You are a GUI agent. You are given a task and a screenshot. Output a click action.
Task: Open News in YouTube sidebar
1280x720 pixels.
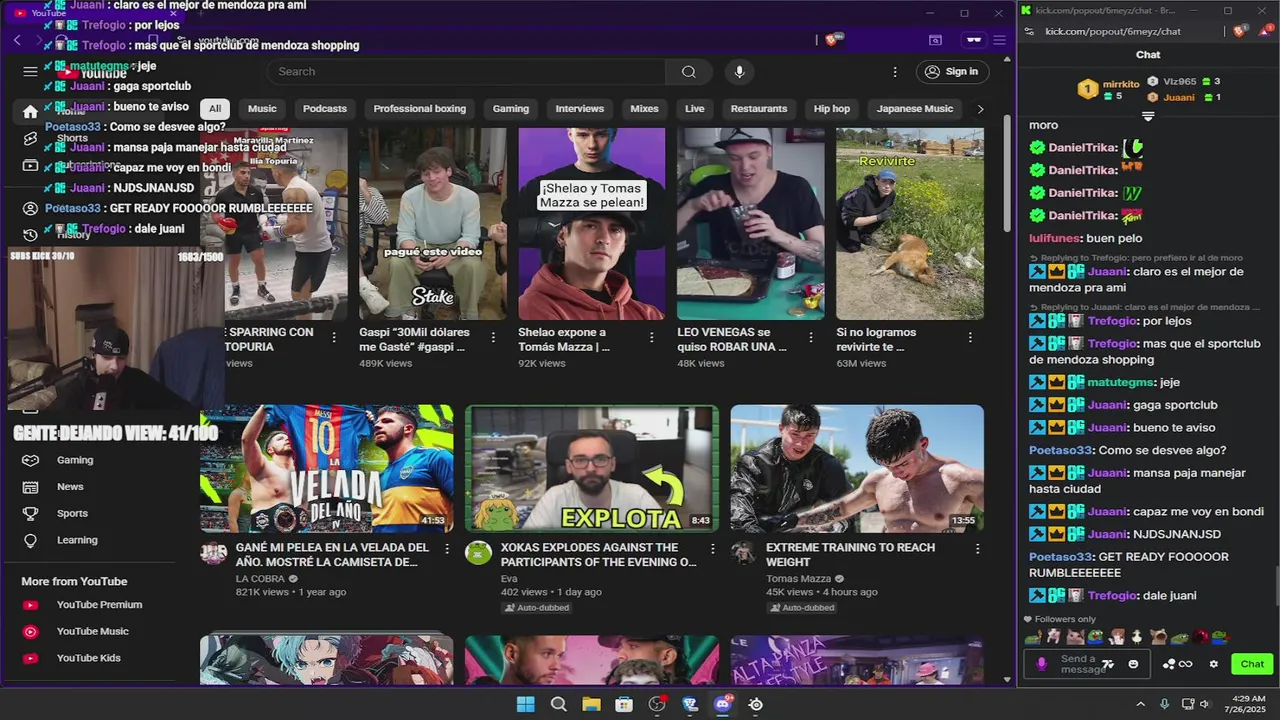tap(70, 487)
